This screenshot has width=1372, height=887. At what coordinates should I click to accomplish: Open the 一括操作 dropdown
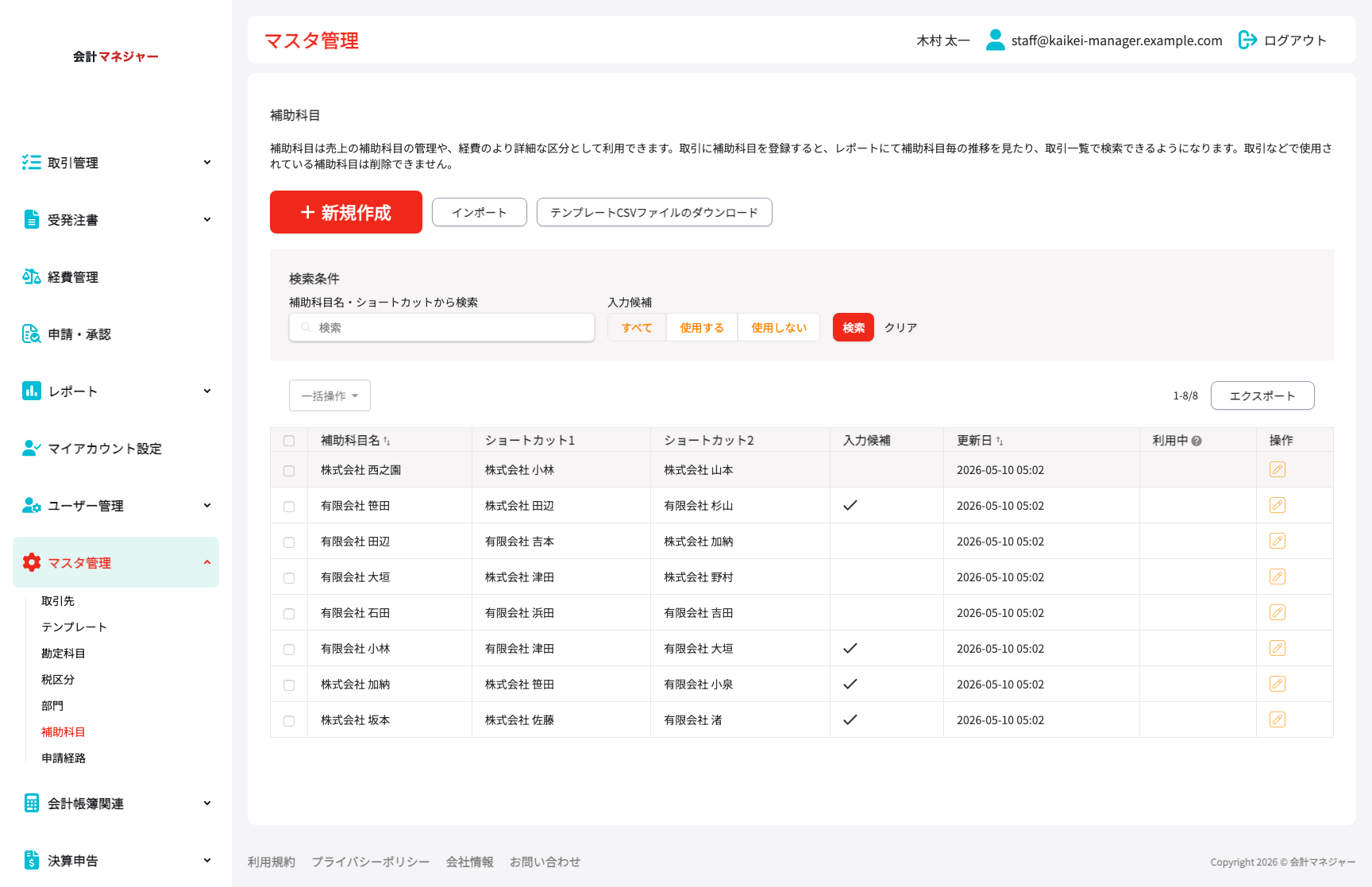pyautogui.click(x=330, y=395)
